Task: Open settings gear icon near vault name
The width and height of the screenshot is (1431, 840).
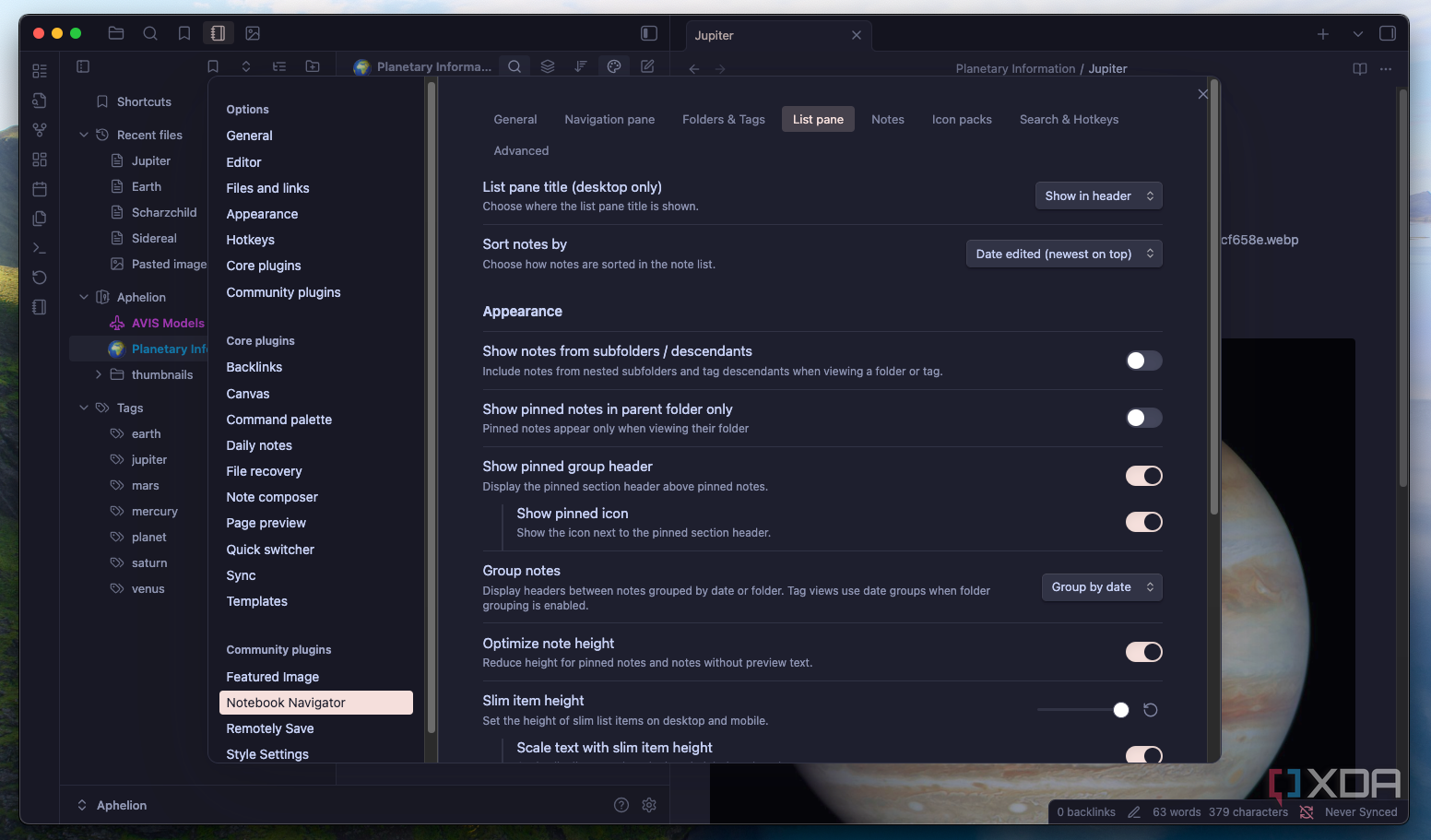Action: pyautogui.click(x=649, y=805)
